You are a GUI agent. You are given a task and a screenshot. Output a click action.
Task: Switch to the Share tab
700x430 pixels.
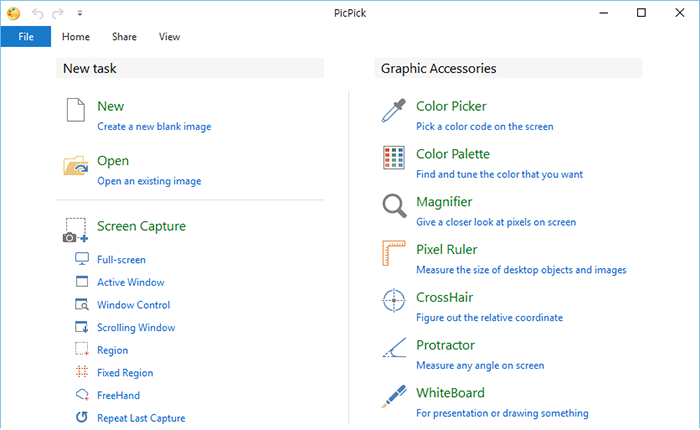(124, 37)
